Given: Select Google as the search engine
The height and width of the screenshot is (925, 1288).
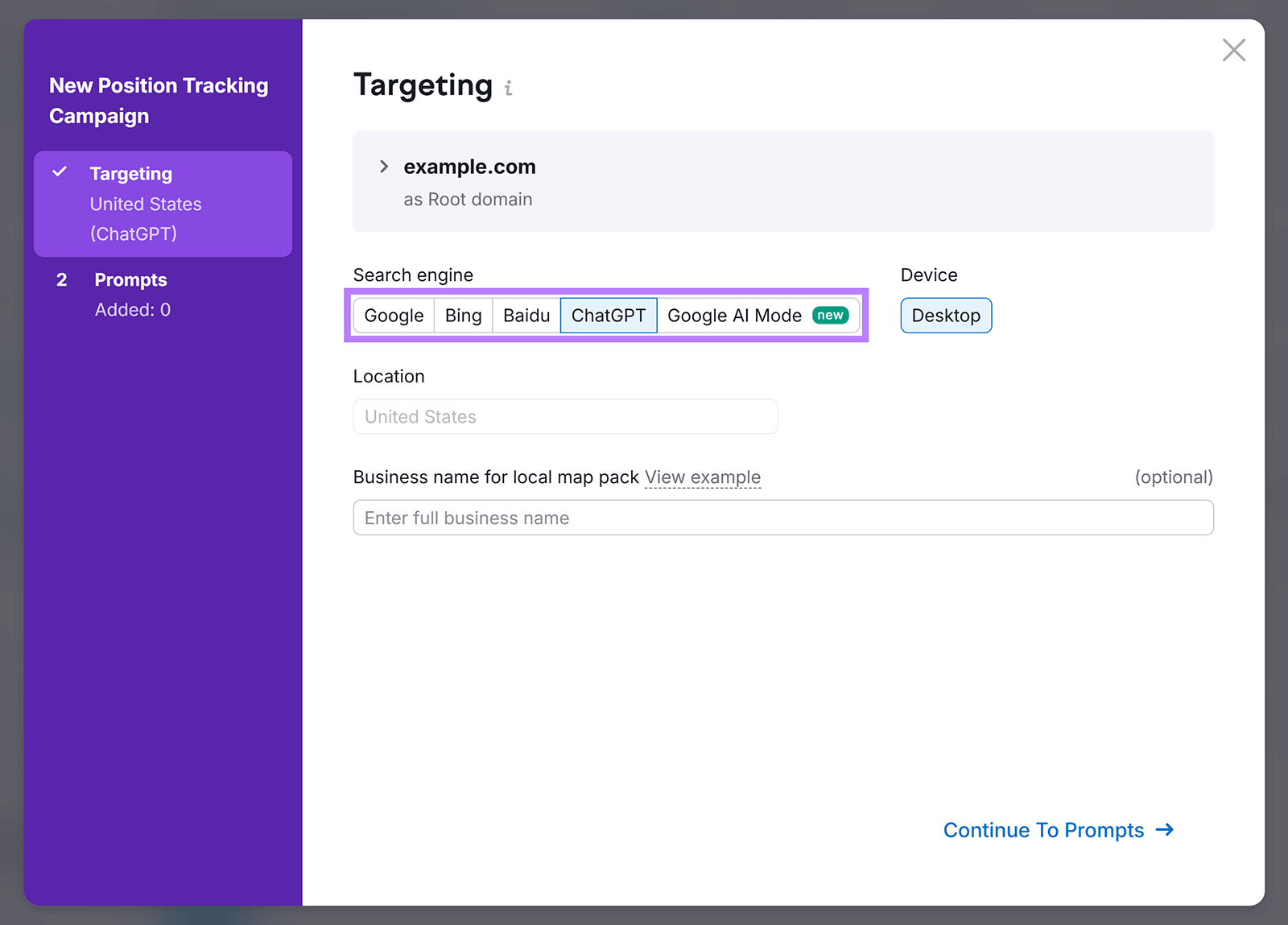Looking at the screenshot, I should coord(393,315).
